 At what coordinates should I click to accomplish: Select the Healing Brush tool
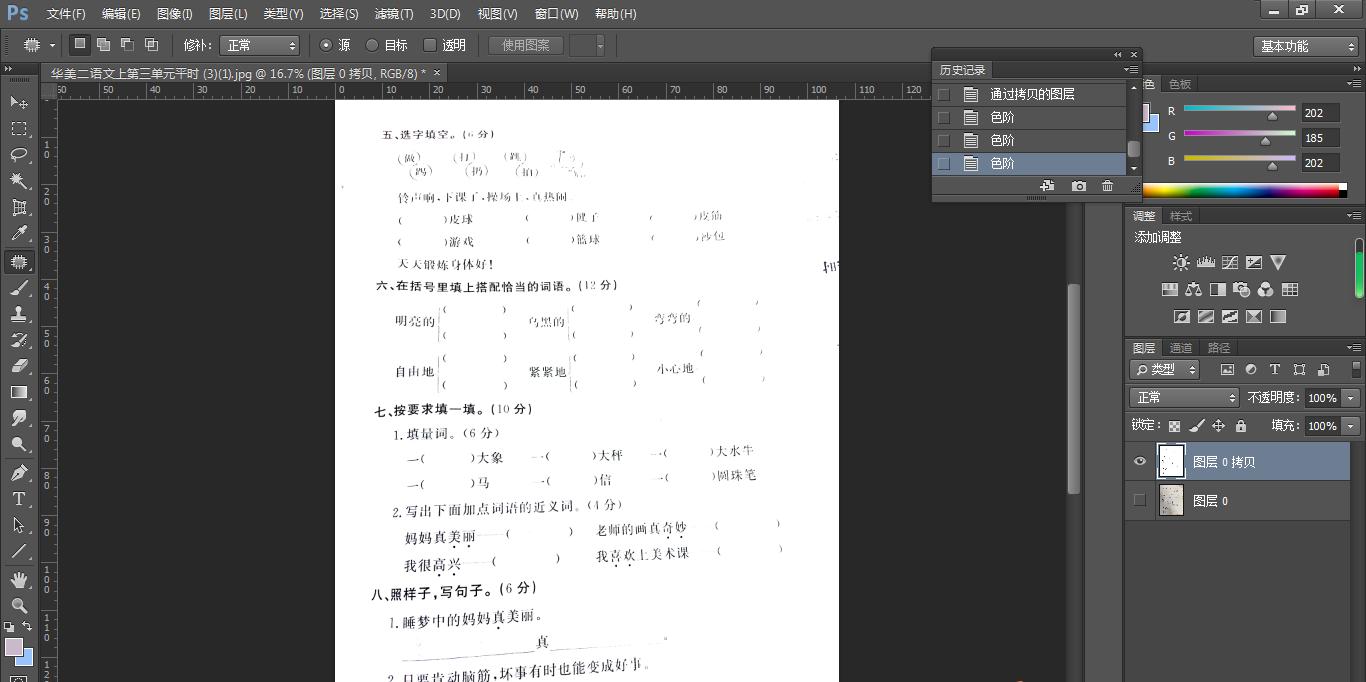19,262
